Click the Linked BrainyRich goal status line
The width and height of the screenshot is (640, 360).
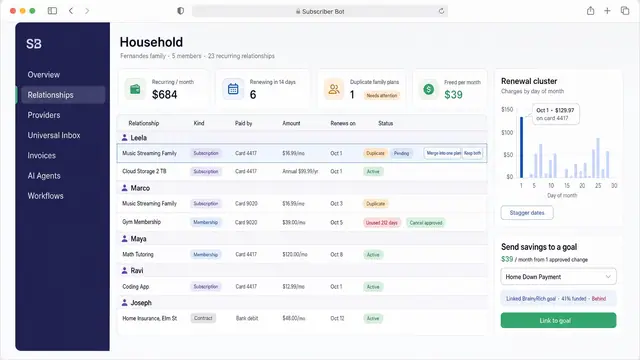558,298
